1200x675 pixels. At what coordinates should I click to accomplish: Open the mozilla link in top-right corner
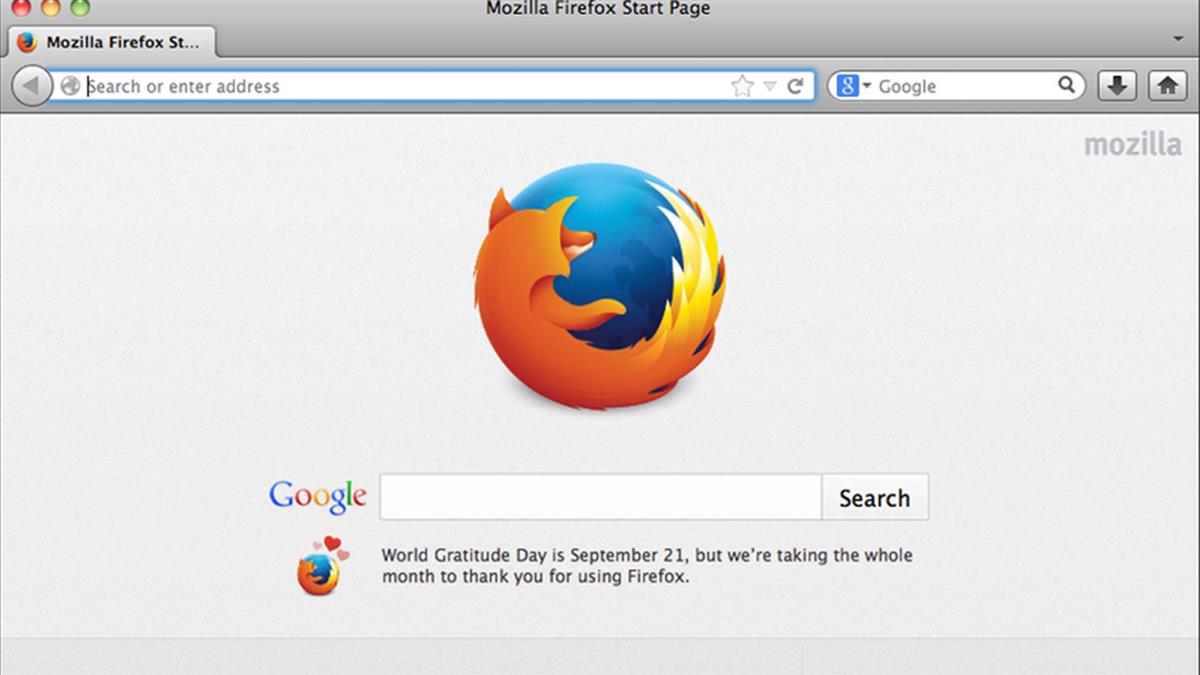point(1132,145)
